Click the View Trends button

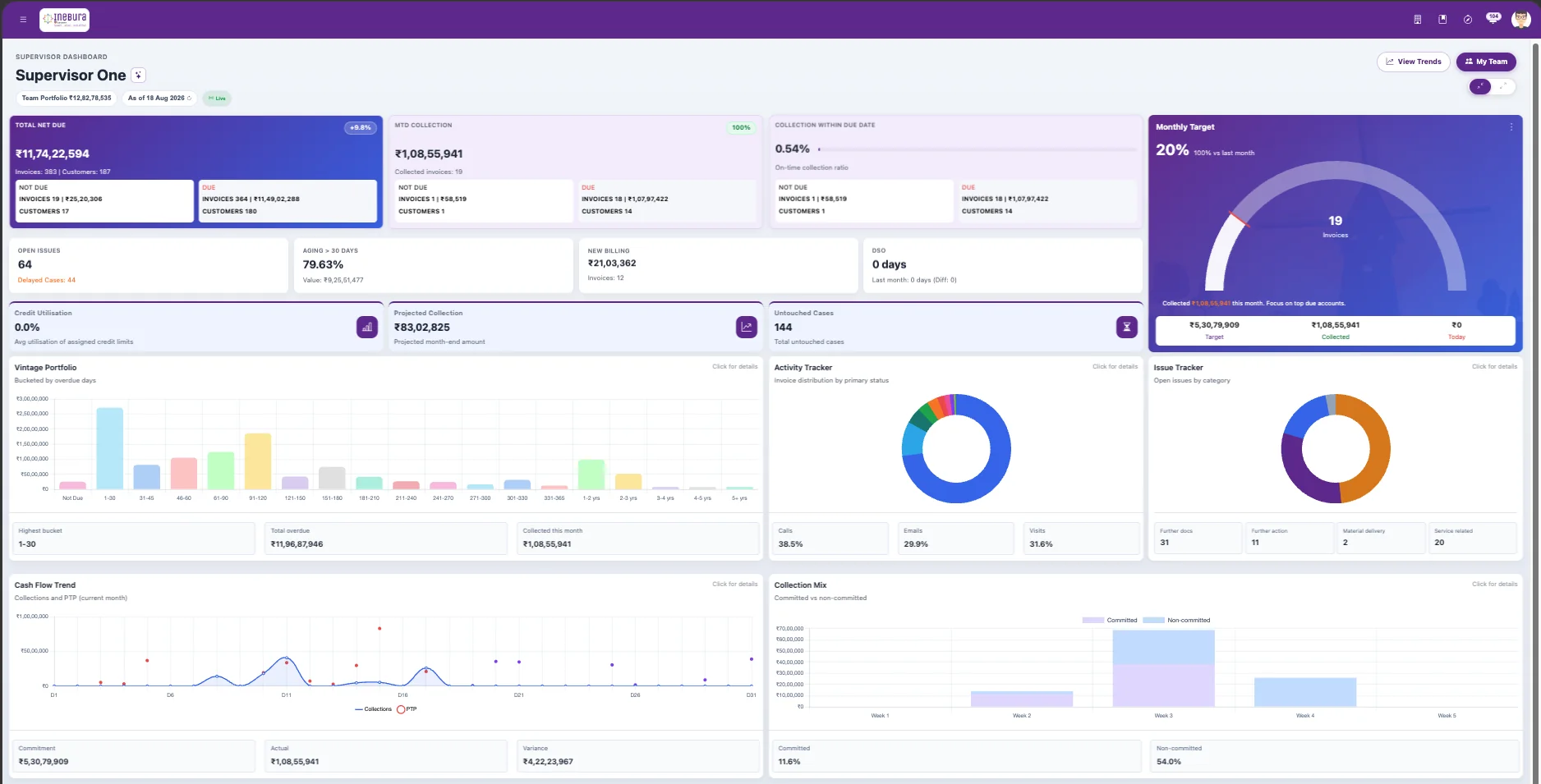click(1413, 62)
